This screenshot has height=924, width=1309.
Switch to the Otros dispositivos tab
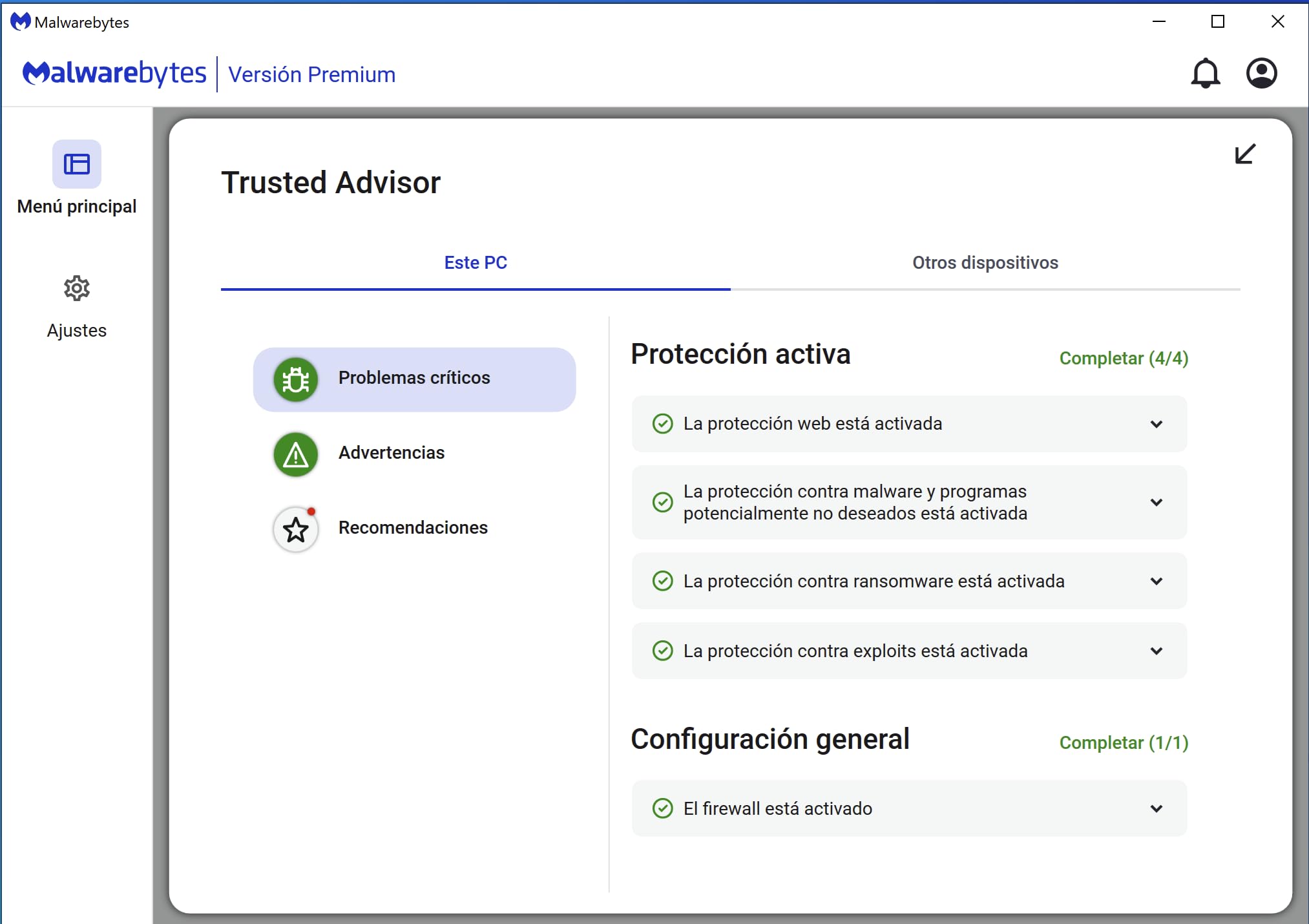(985, 263)
